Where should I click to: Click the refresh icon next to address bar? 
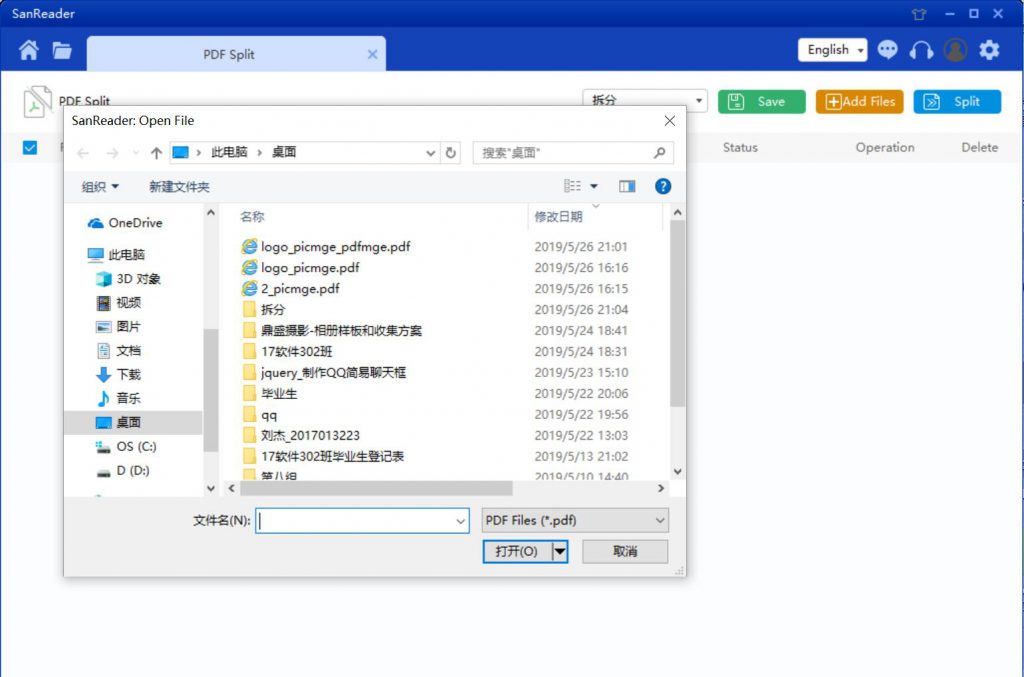click(x=451, y=153)
